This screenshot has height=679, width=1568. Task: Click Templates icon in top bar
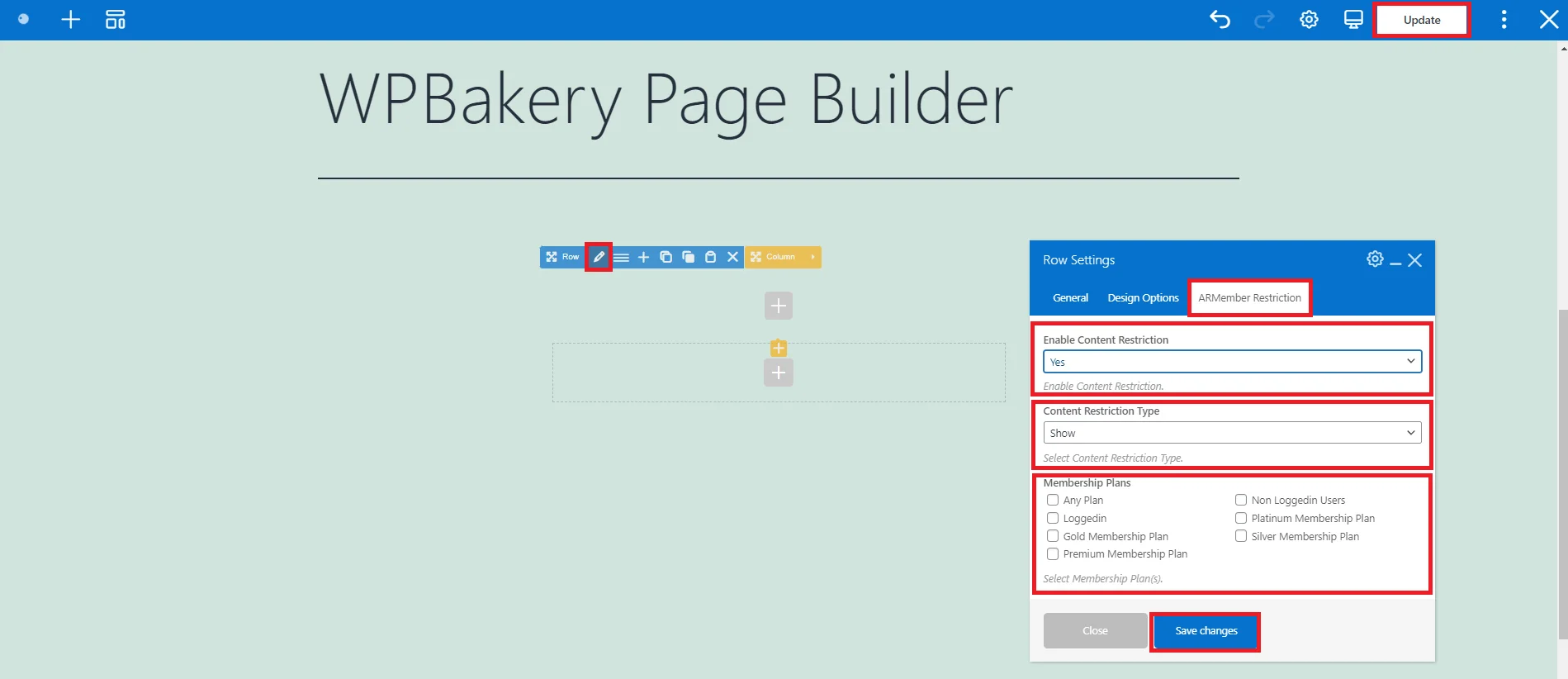tap(116, 20)
